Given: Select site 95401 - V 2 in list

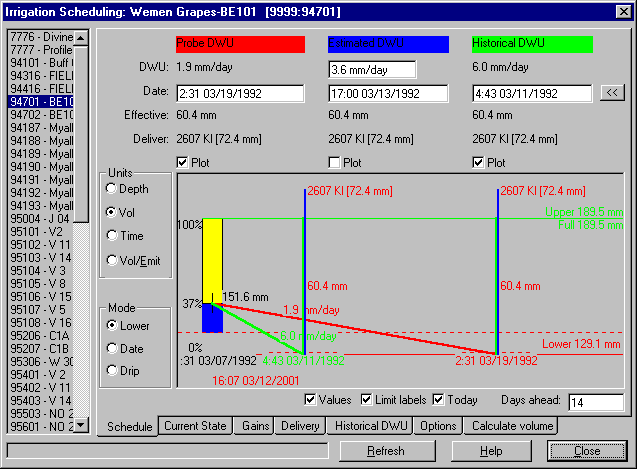Looking at the screenshot, I should click(x=41, y=375).
